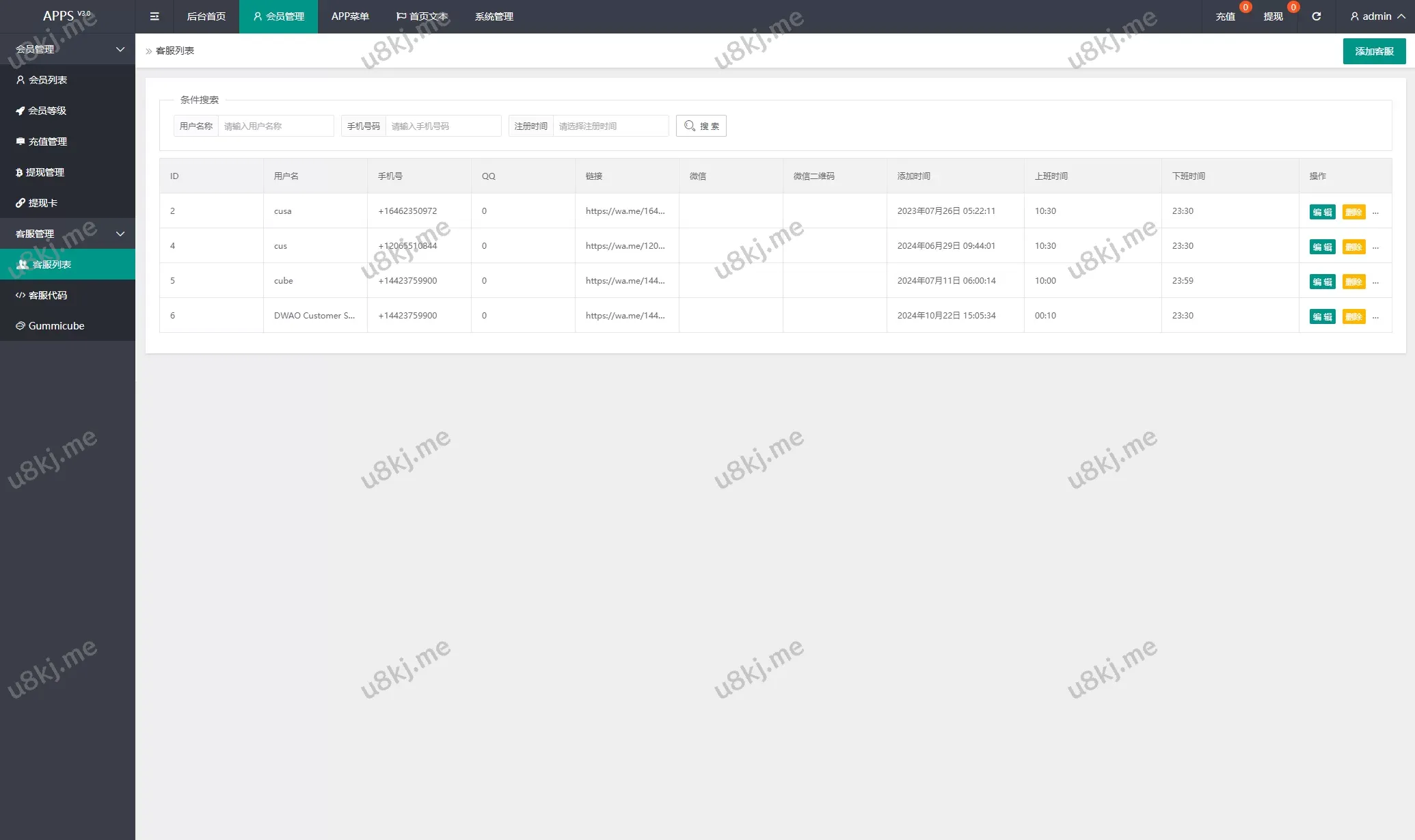Click 充值 notification badge item
The width and height of the screenshot is (1415, 840).
coord(1226,16)
